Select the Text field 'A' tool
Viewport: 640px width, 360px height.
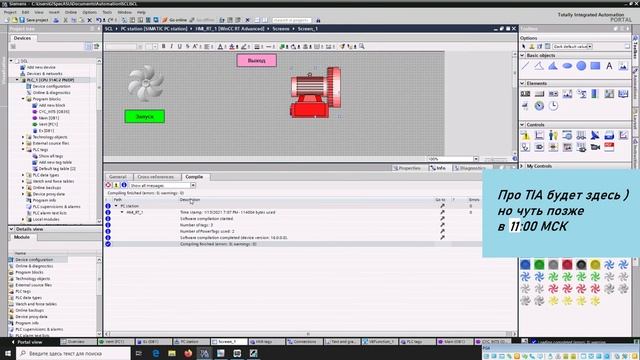coord(609,66)
